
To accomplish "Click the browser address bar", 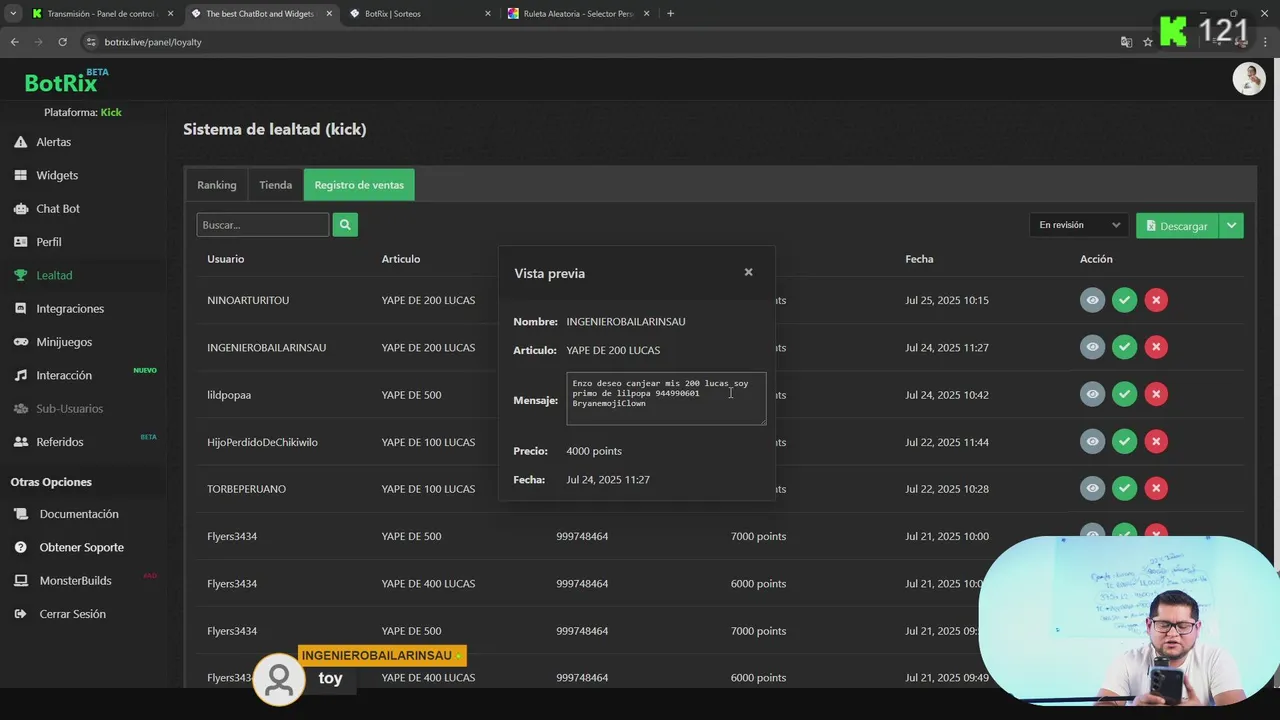I will tap(600, 42).
